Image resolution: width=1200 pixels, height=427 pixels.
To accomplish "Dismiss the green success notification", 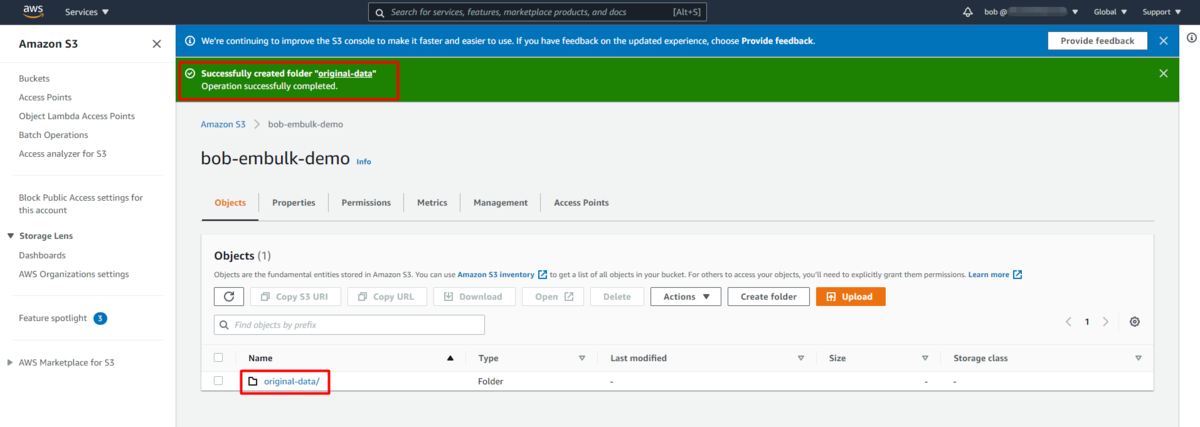I will pyautogui.click(x=1163, y=73).
